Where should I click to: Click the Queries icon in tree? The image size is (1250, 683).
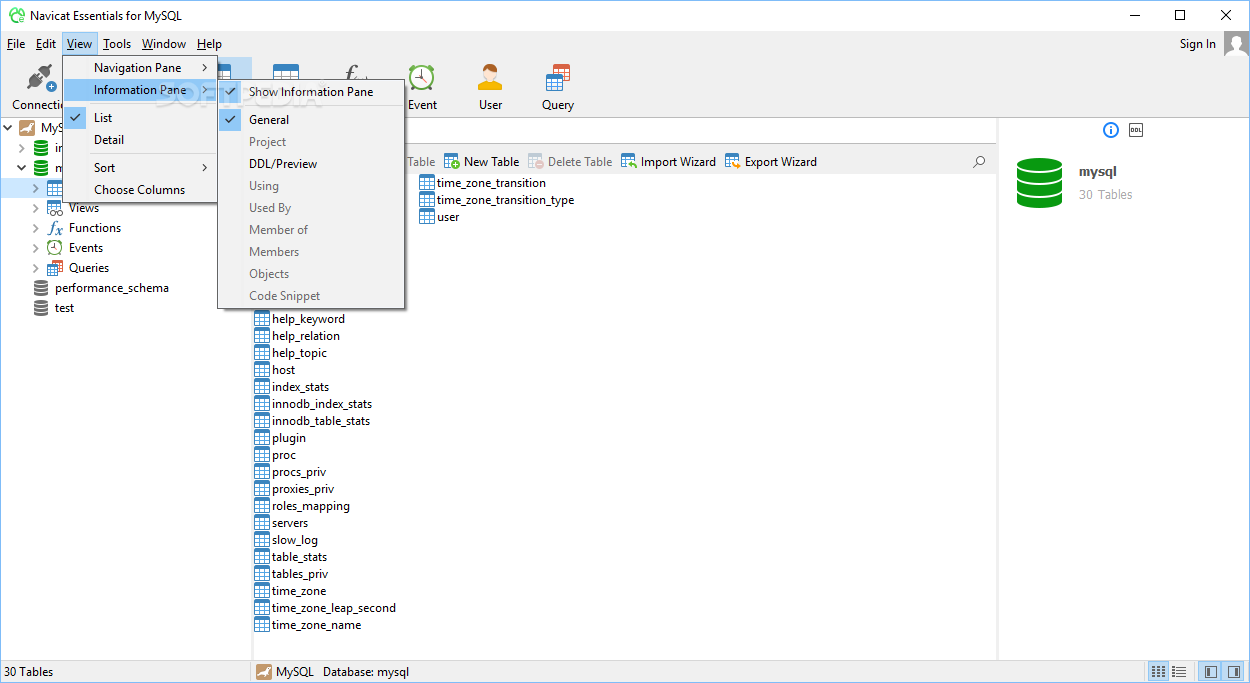pos(55,268)
